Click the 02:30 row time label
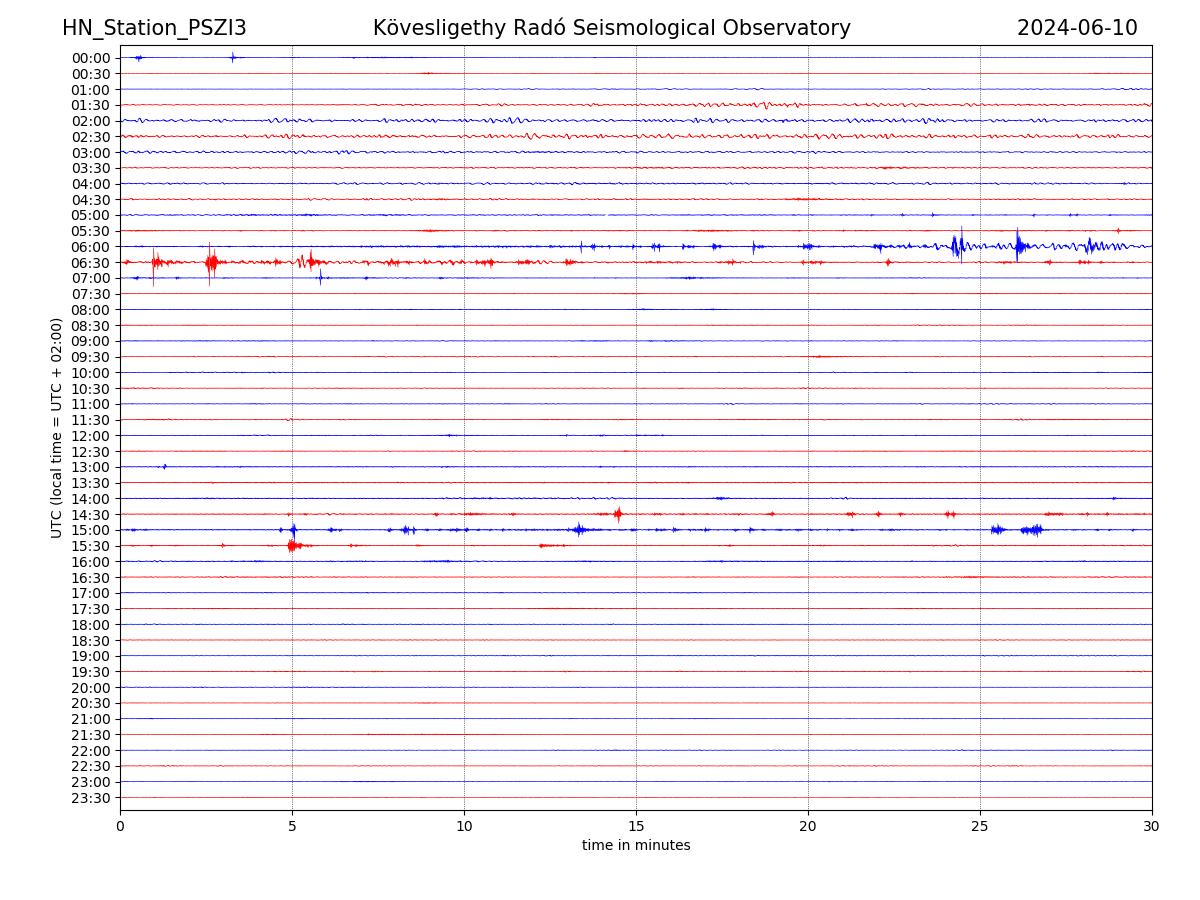 click(x=91, y=137)
